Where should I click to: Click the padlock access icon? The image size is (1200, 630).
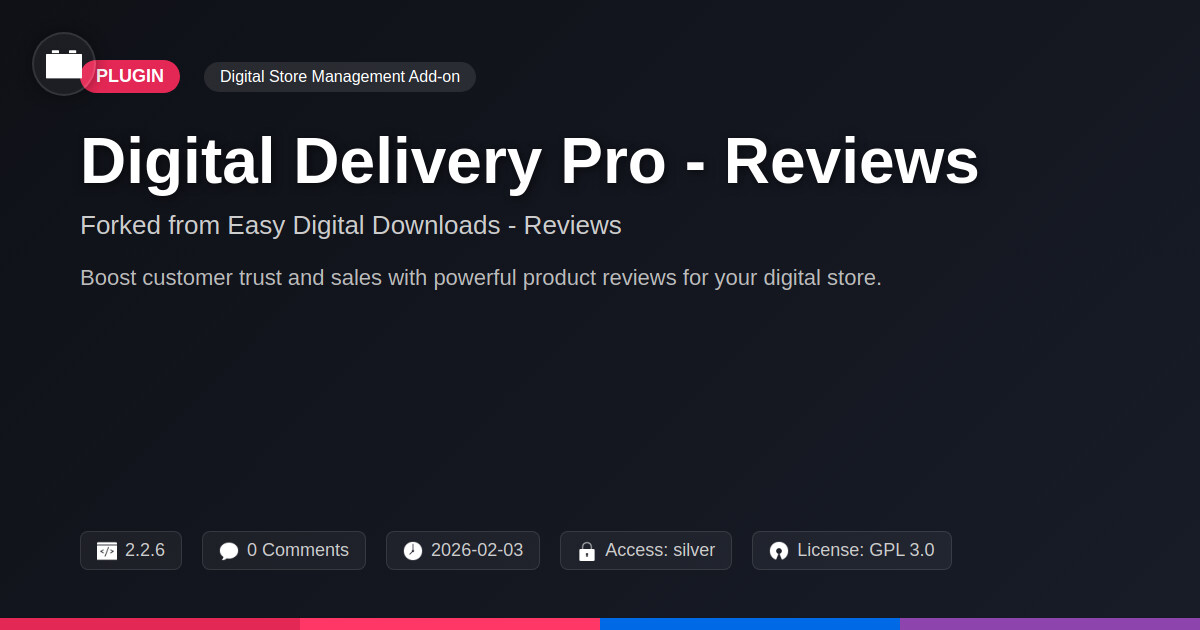[587, 551]
